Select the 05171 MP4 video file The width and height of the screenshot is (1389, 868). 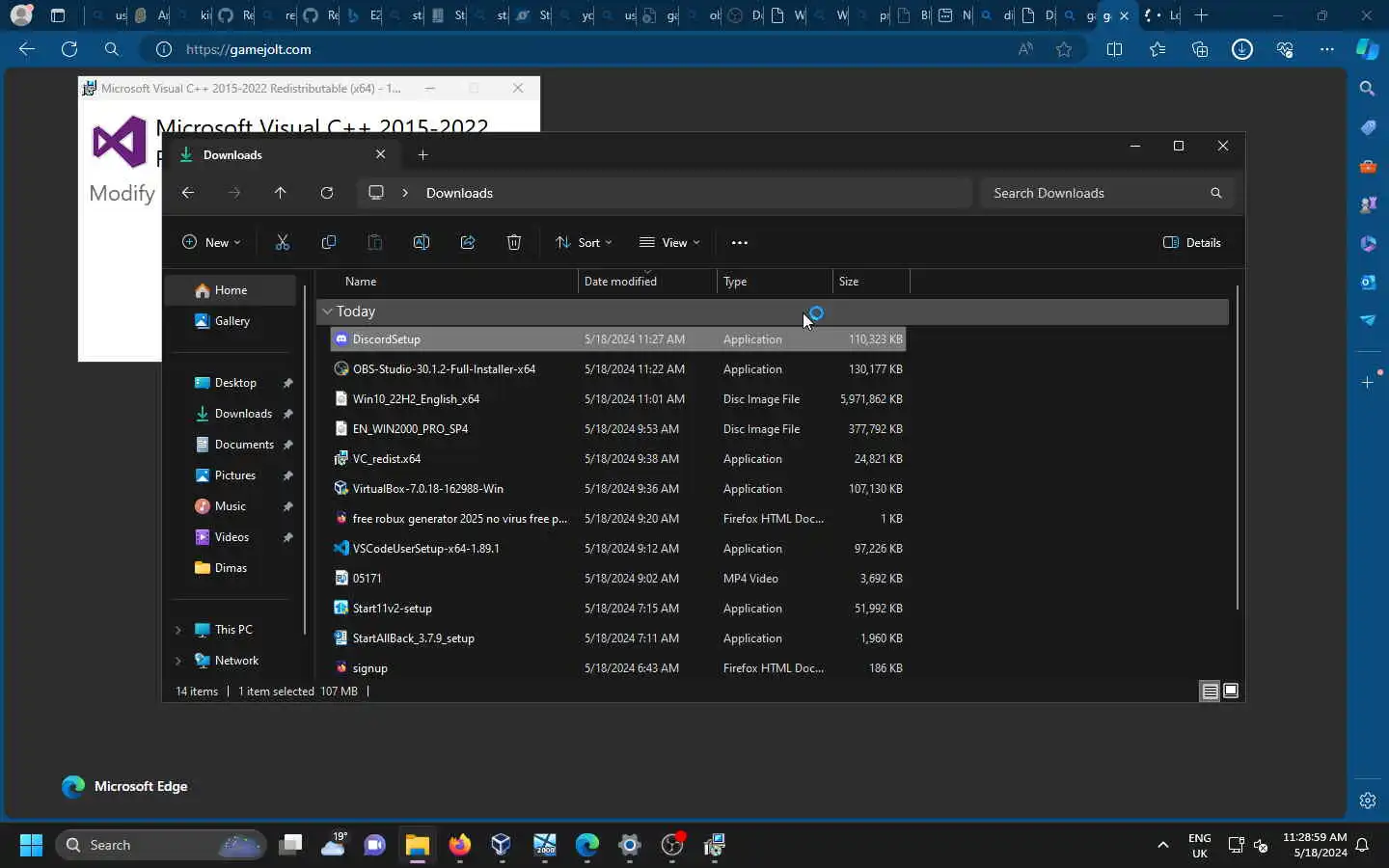pos(617,579)
